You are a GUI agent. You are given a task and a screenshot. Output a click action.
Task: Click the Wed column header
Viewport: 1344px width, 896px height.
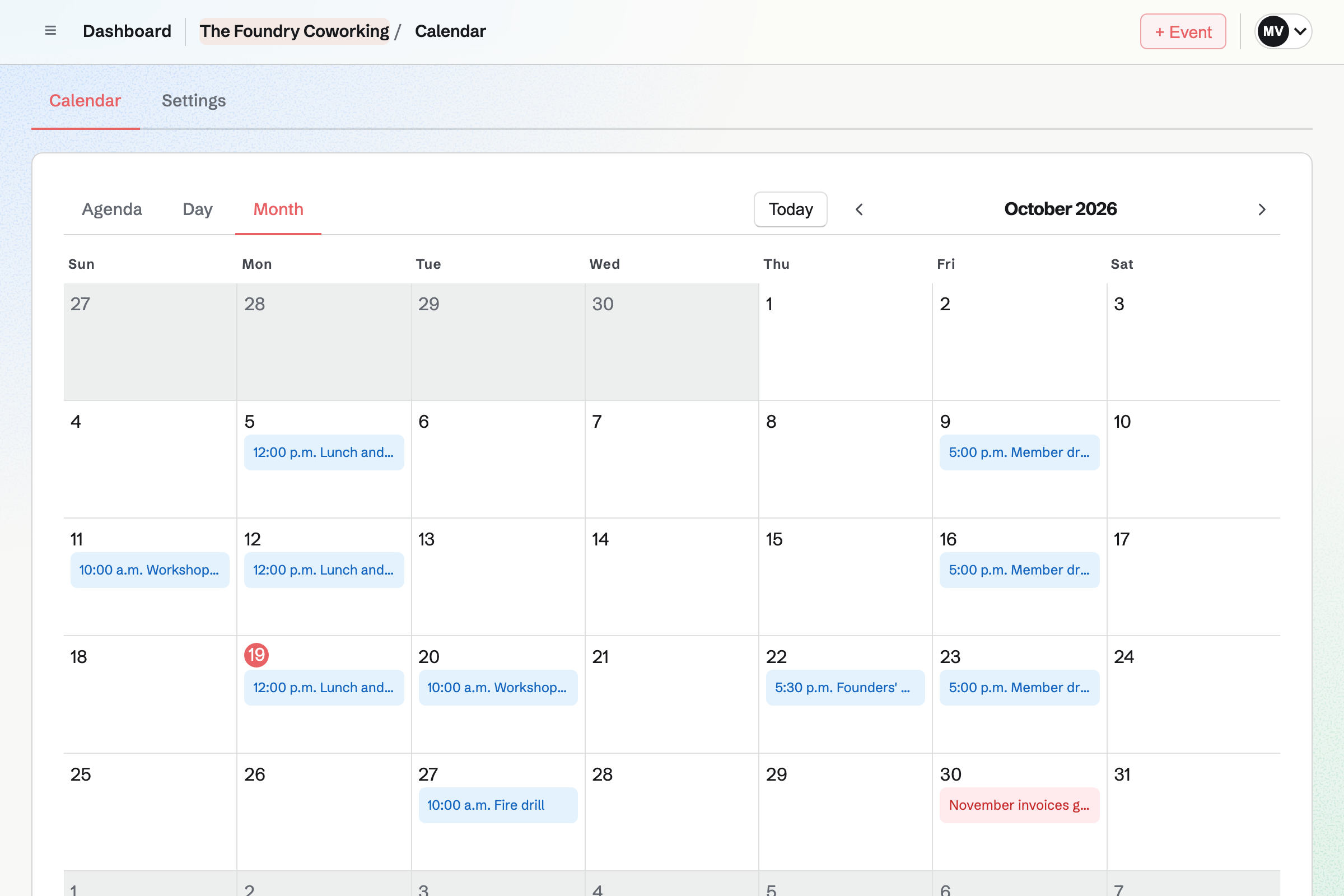click(x=605, y=264)
